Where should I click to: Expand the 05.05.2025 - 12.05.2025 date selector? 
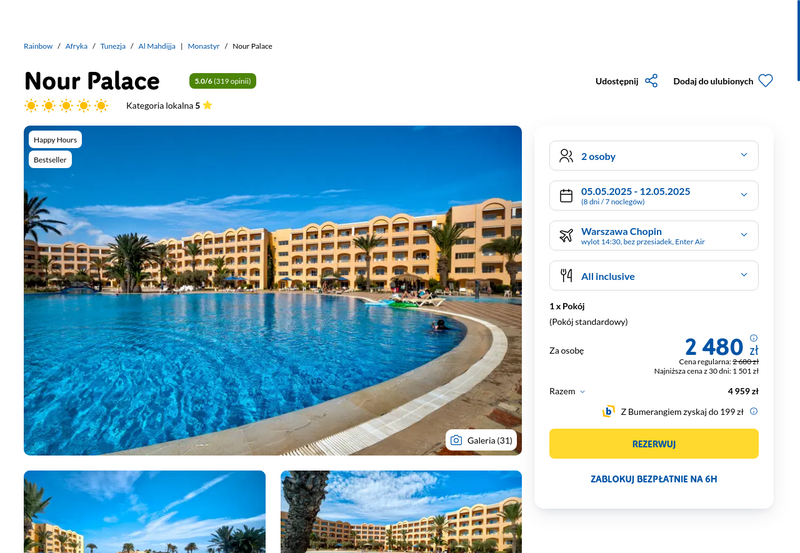[x=654, y=196]
